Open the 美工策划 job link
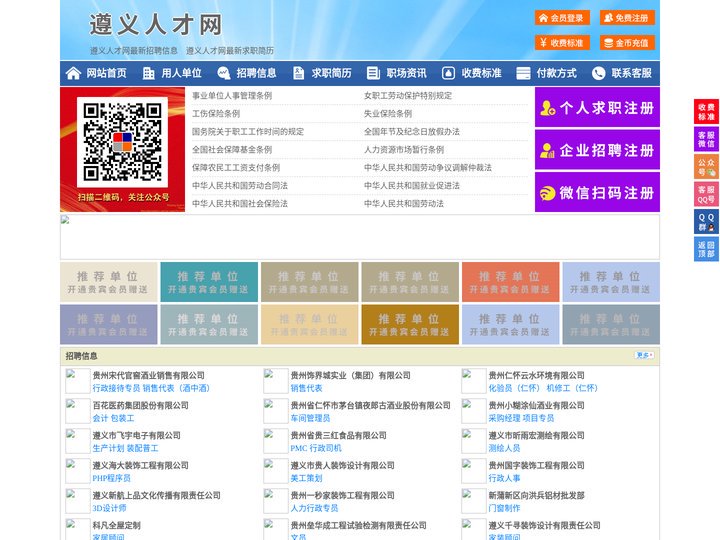720x540 pixels. pyautogui.click(x=306, y=478)
